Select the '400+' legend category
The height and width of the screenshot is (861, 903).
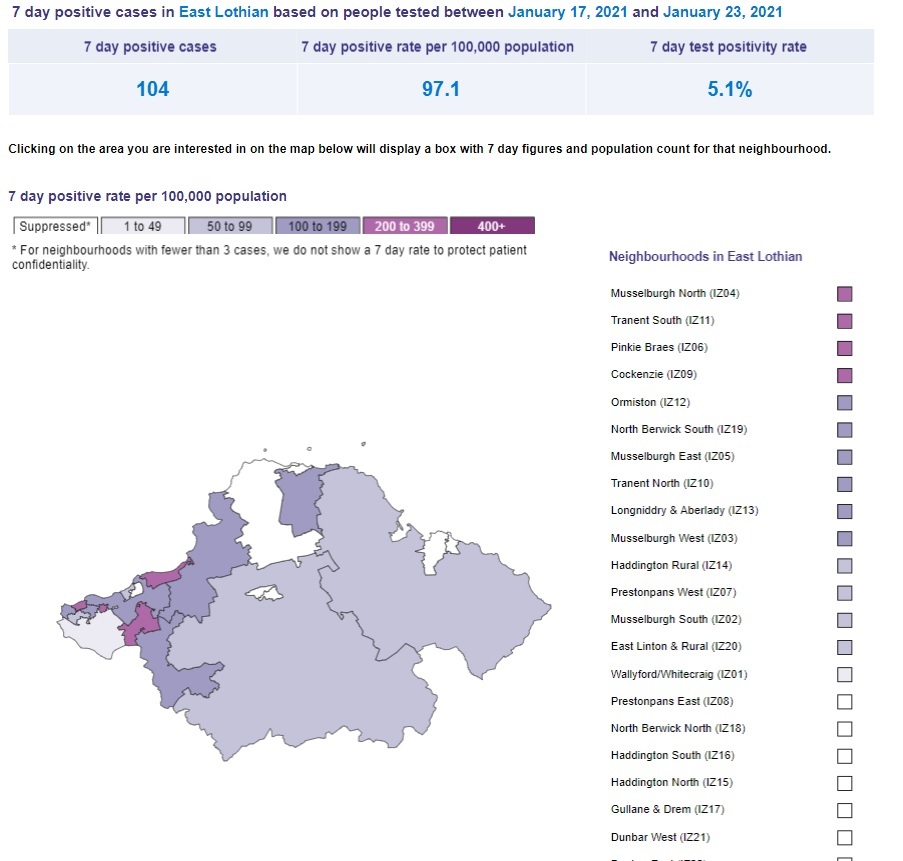(492, 226)
